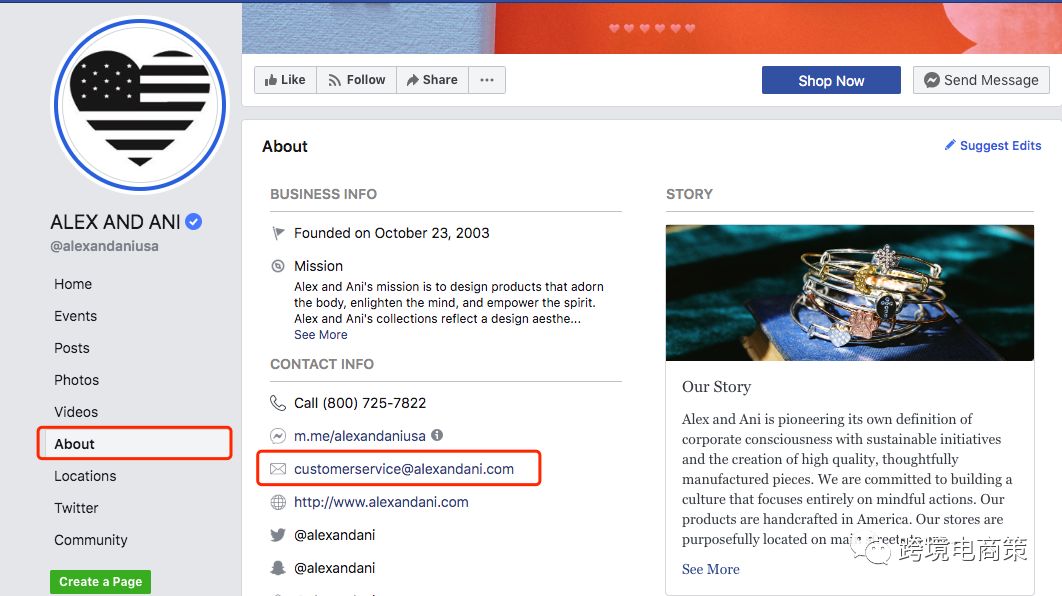
Task: Click the Snapchat ghost icon
Action: (x=278, y=568)
